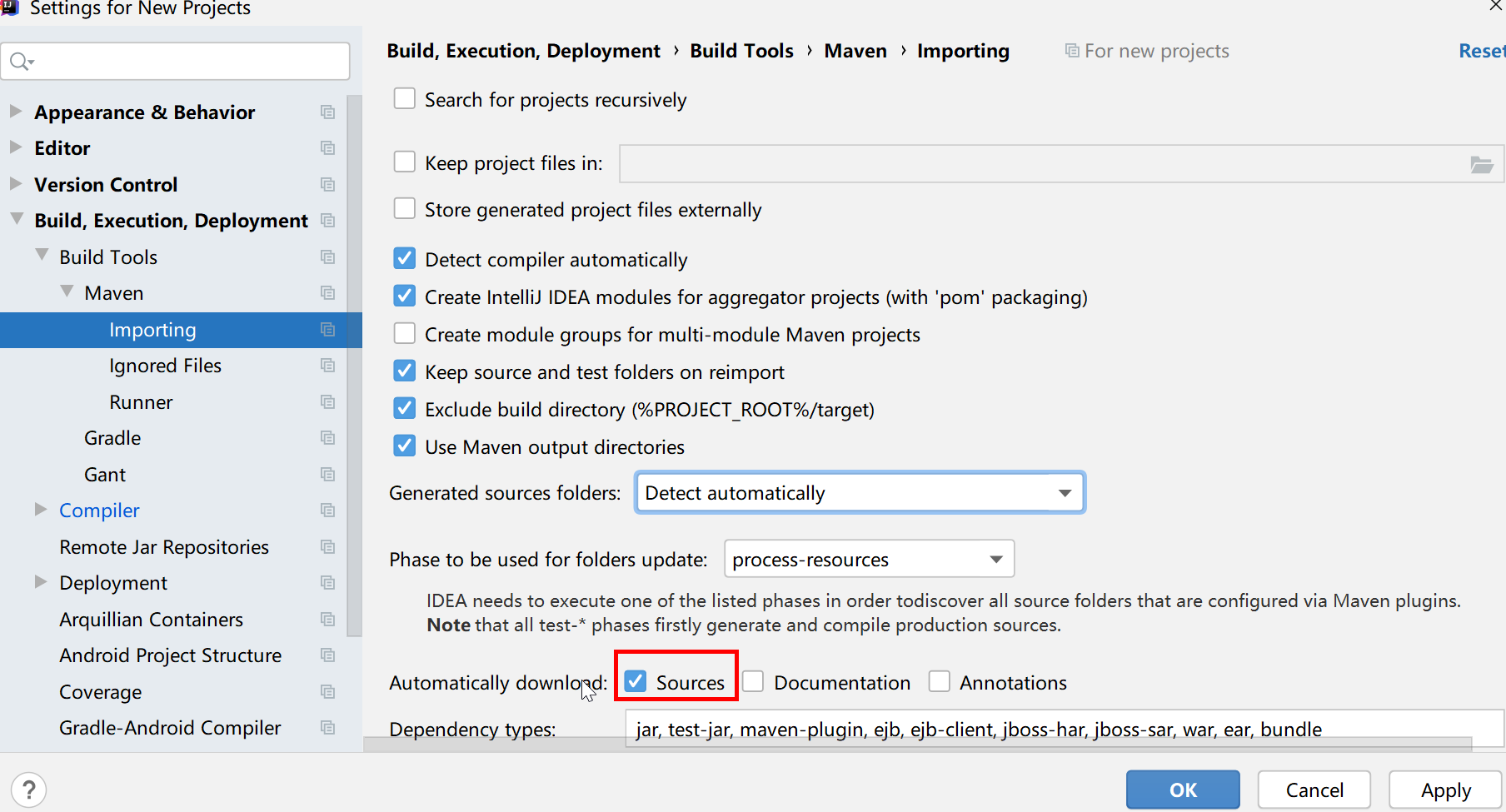Viewport: 1506px width, 812px height.
Task: Collapse Build, Execution, Deployment section
Action: 16,219
